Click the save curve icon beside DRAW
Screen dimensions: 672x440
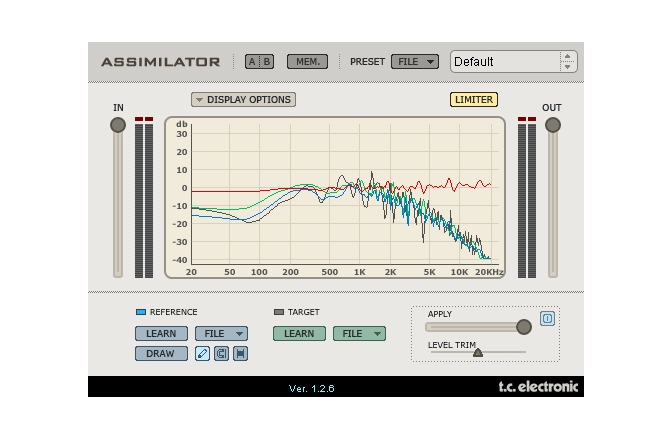pyautogui.click(x=240, y=353)
